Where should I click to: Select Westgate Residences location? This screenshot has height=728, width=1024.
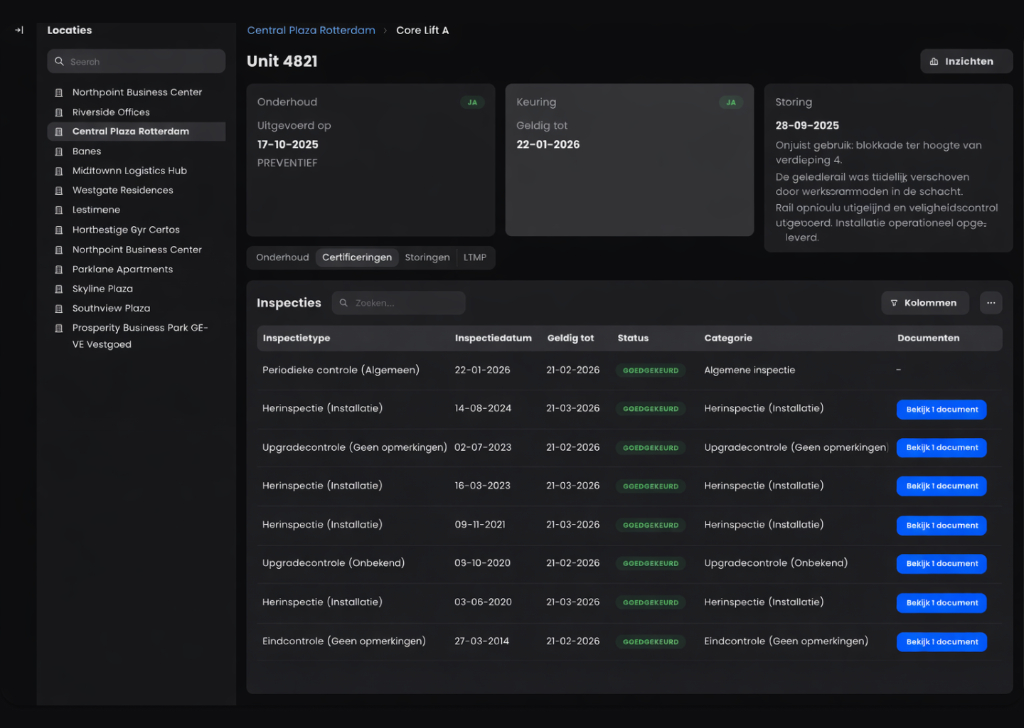(x=122, y=190)
